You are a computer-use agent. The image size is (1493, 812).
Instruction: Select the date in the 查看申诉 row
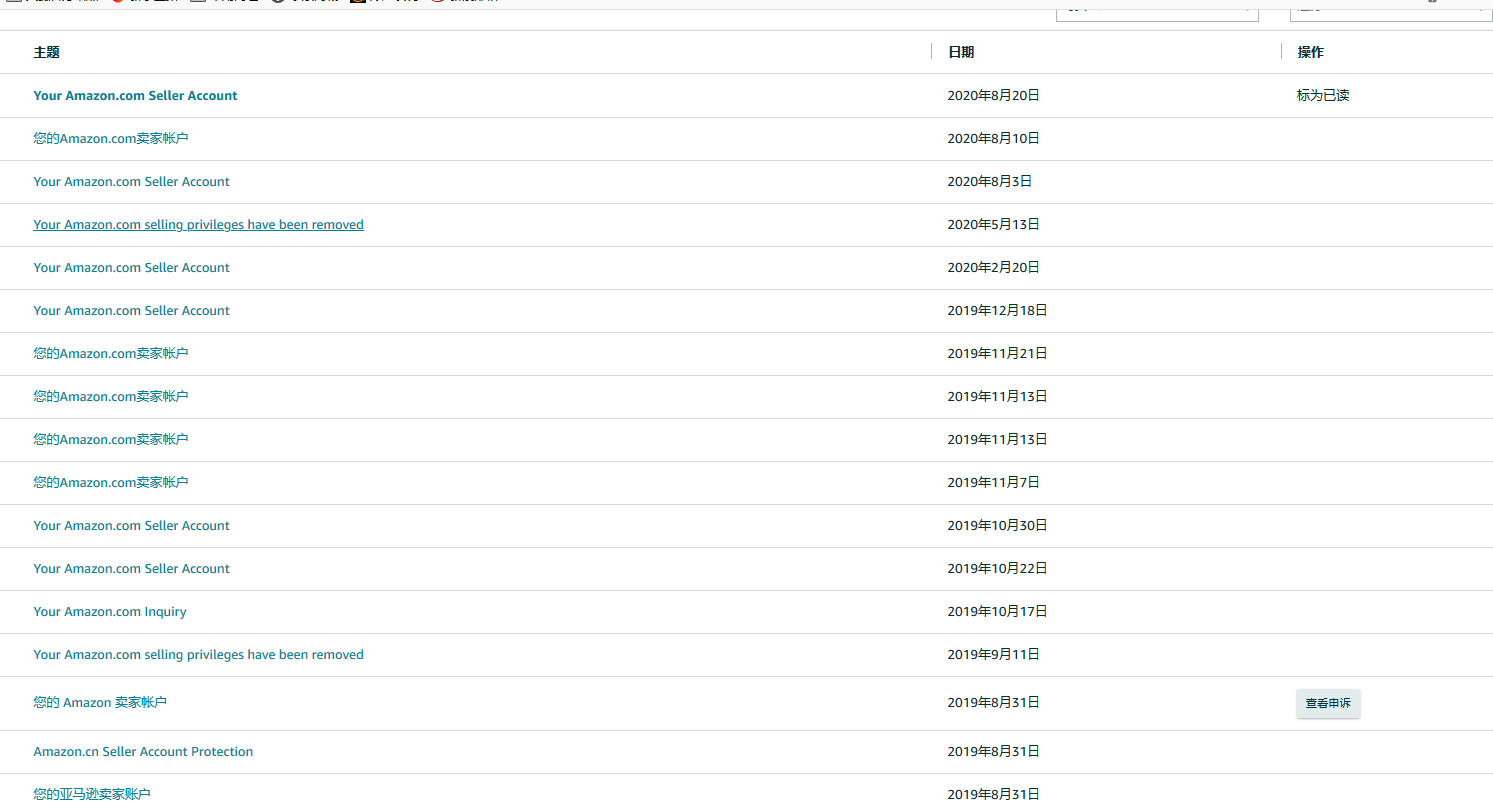point(994,703)
